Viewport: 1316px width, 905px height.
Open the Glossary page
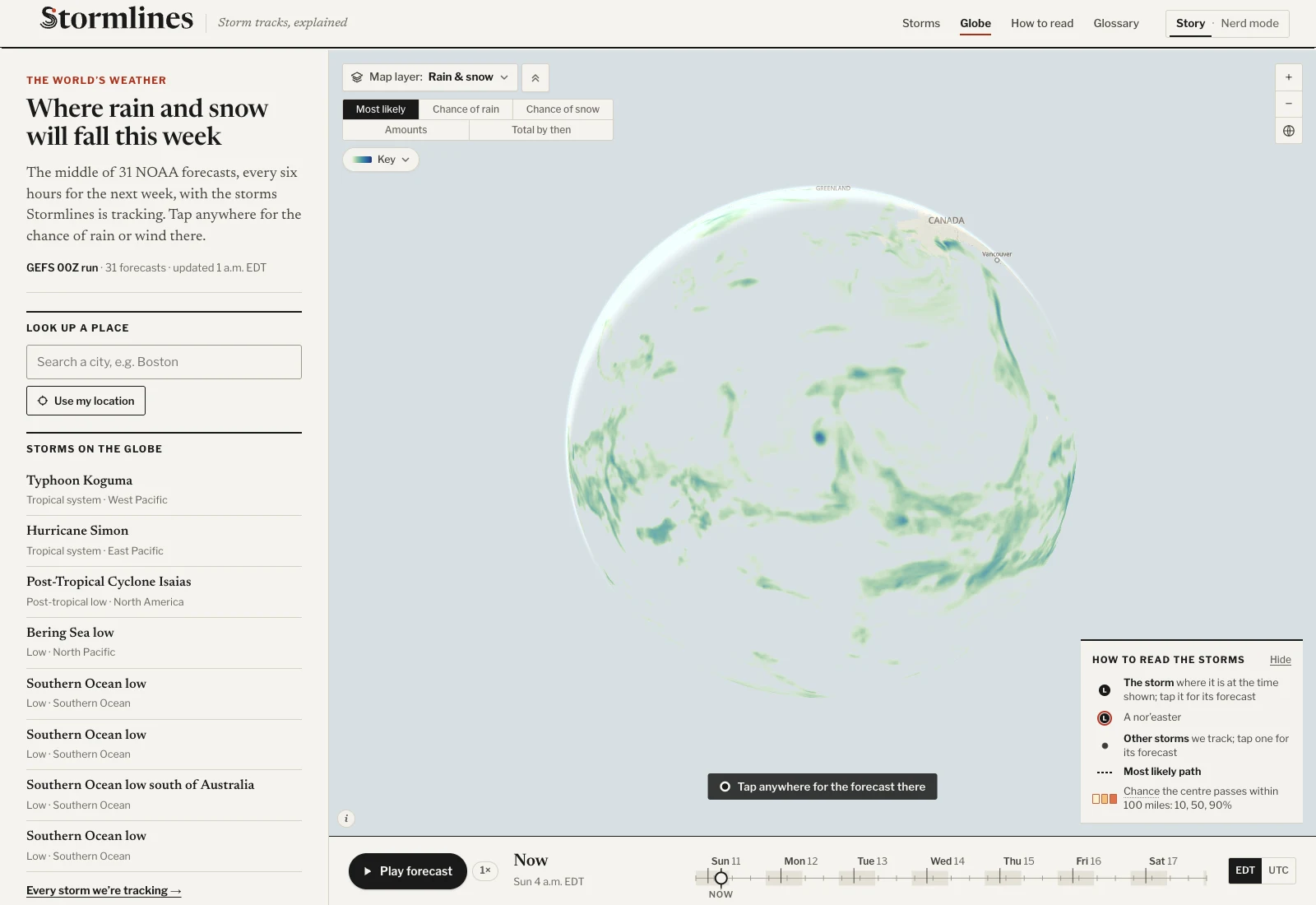click(1116, 24)
